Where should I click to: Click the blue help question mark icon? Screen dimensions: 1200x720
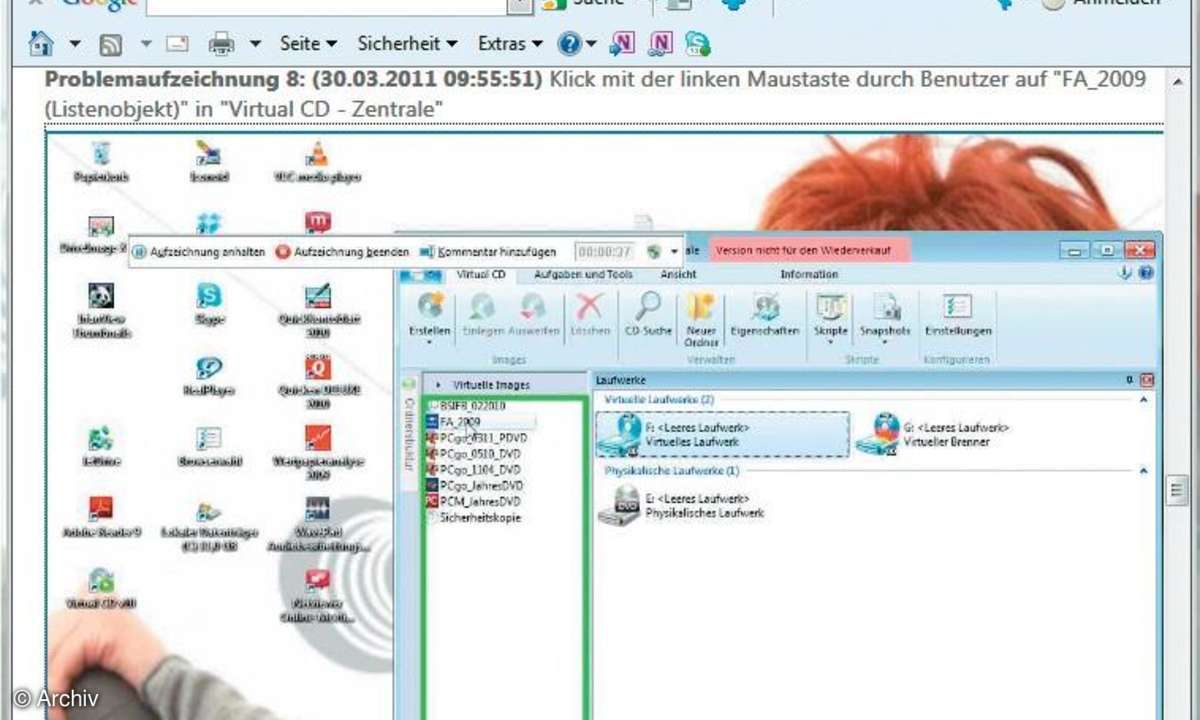click(x=569, y=44)
